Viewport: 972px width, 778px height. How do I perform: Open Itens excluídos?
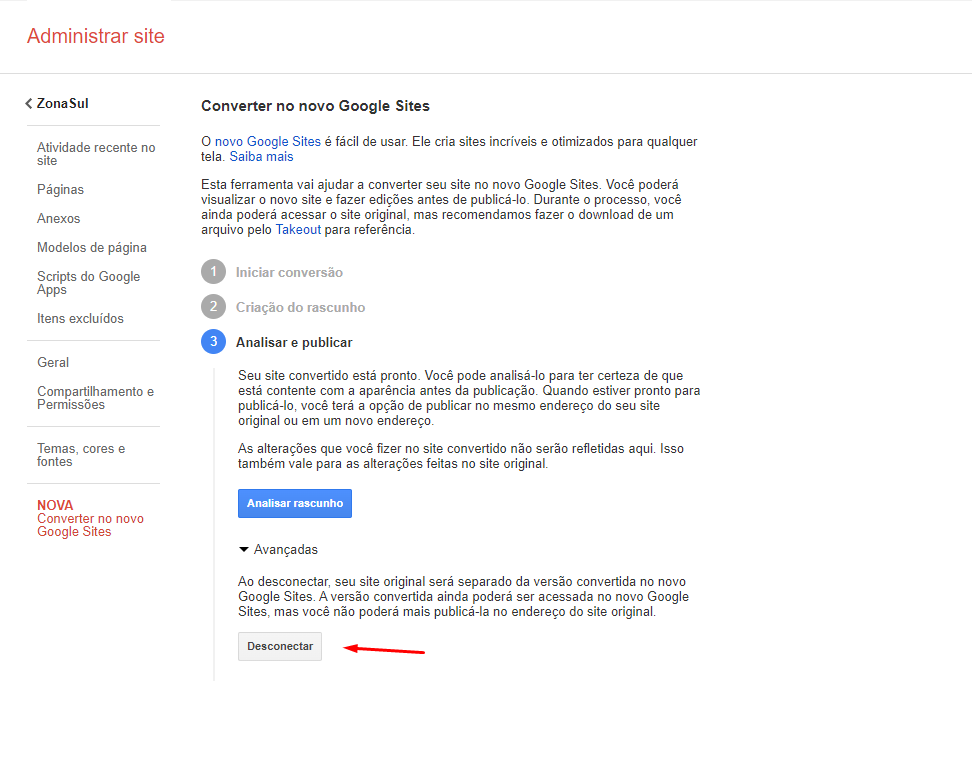point(80,319)
